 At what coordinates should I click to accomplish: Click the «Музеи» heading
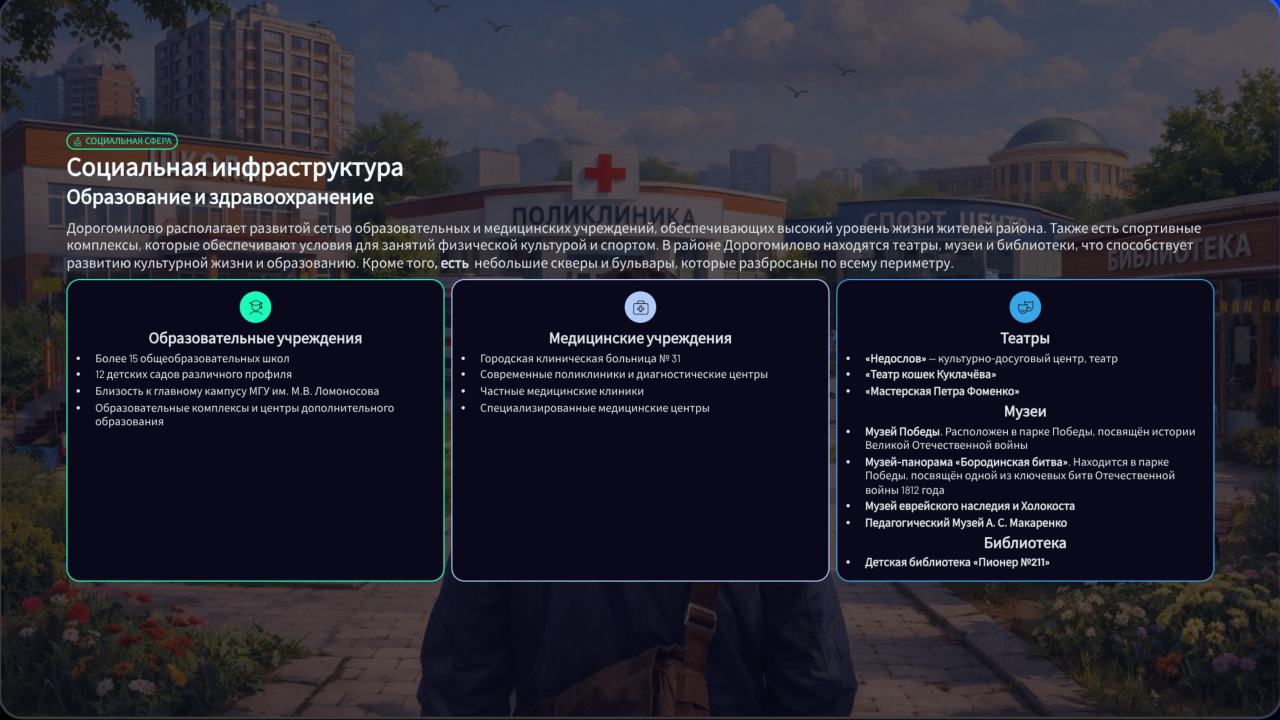pyautogui.click(x=1025, y=411)
